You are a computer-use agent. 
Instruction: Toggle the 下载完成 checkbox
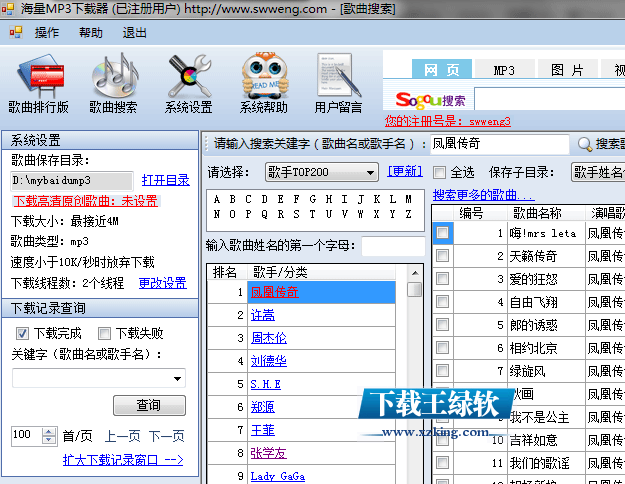click(x=22, y=333)
